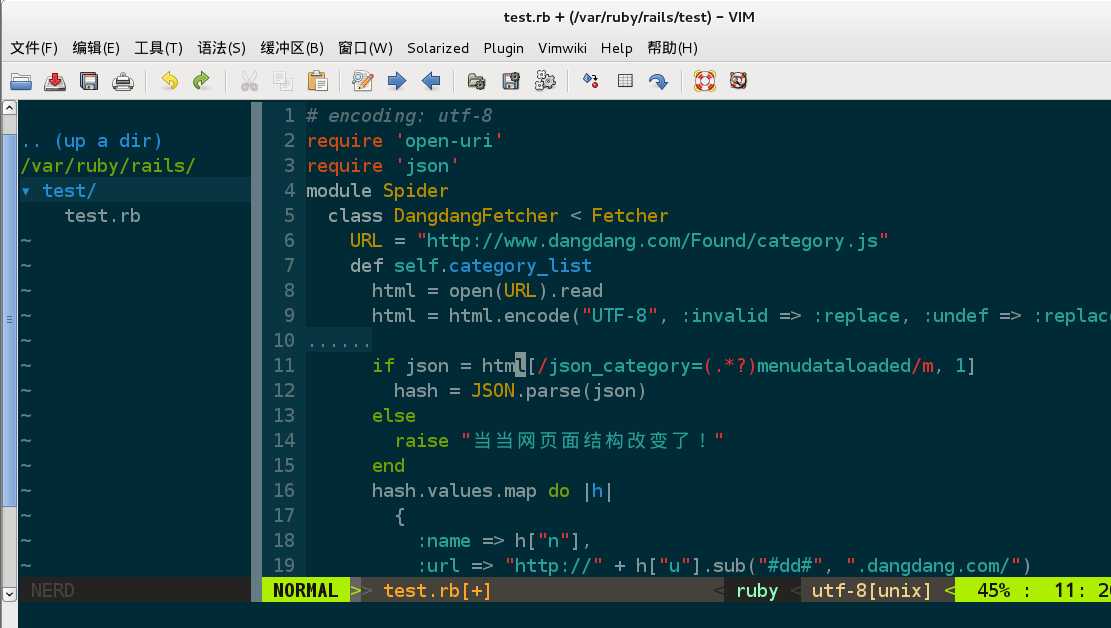Click the dangdang.com URL string on line 6

click(653, 241)
